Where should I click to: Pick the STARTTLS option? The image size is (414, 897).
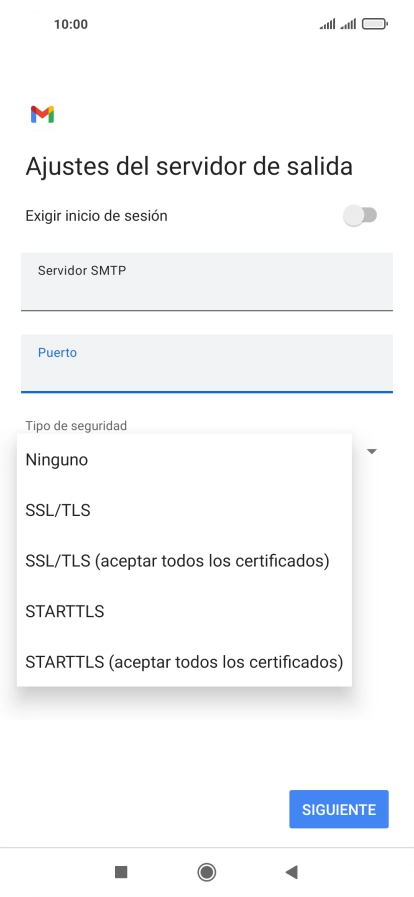pyautogui.click(x=184, y=612)
